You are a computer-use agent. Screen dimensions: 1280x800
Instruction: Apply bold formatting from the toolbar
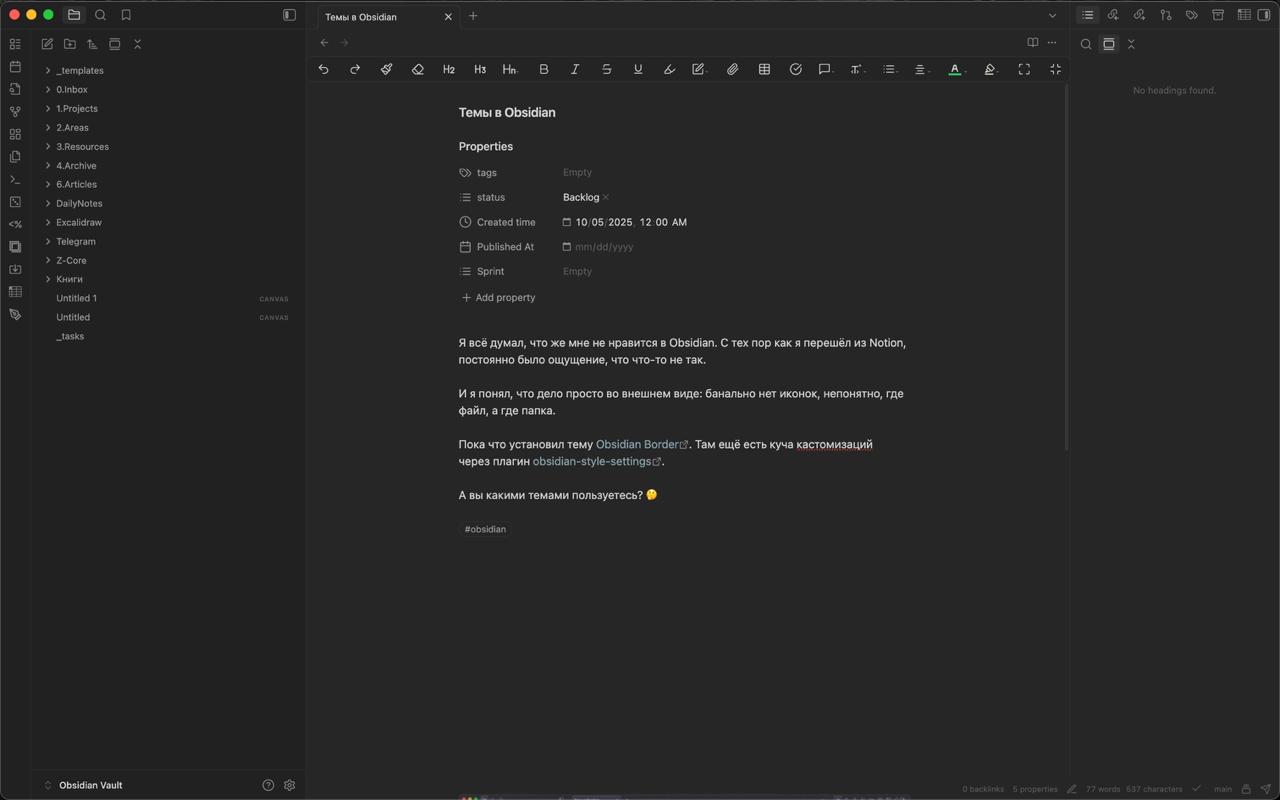544,69
